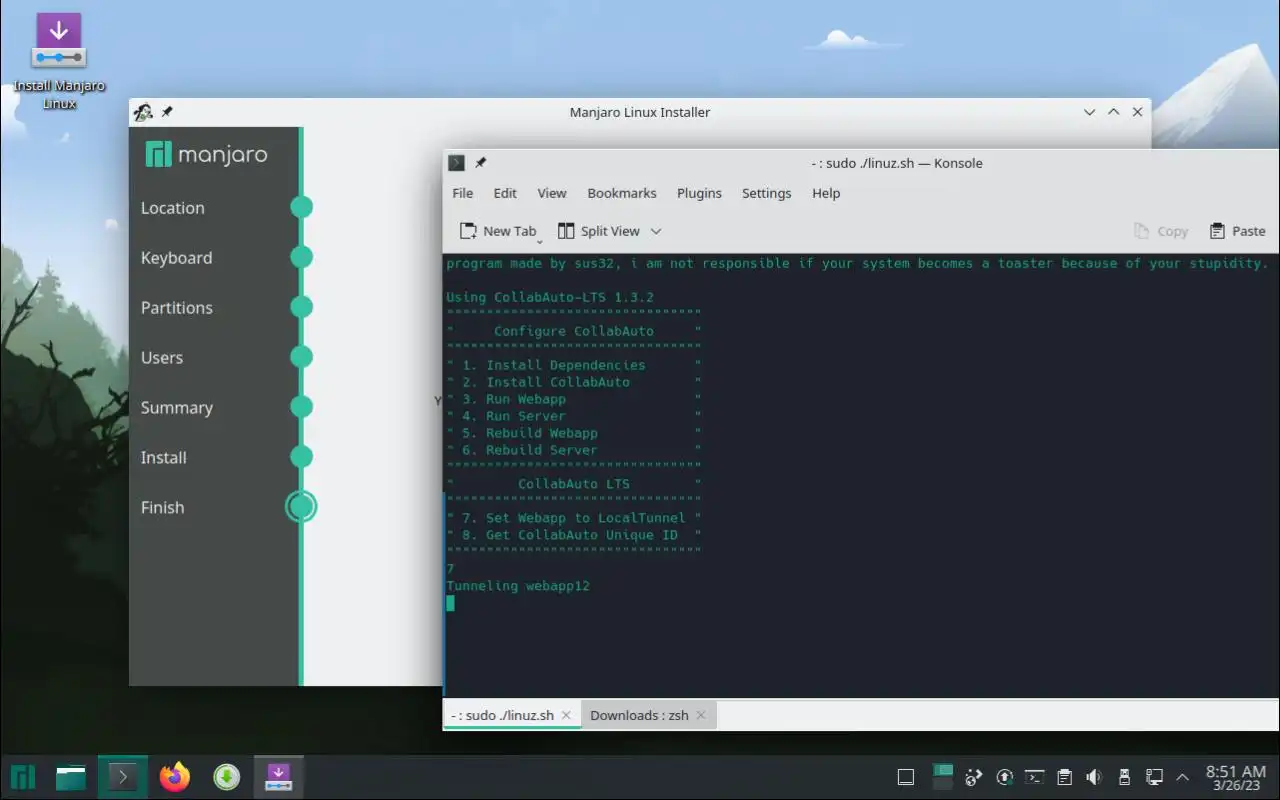Screen dimensions: 1280x800
Task: Select Location step in installer sidebar
Action: click(172, 208)
